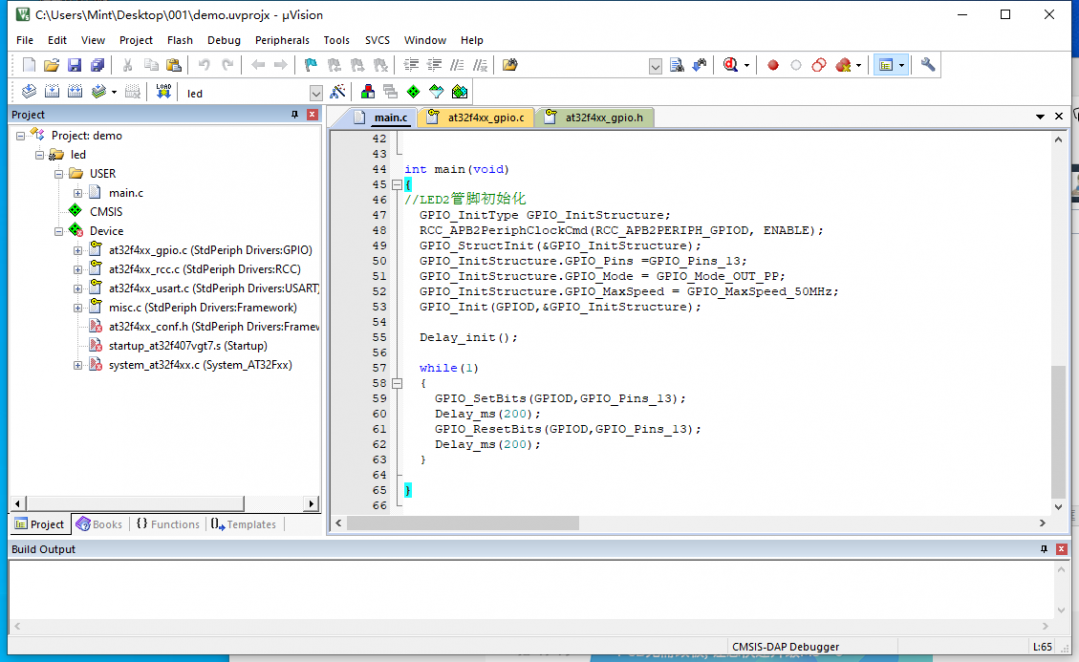Collapse the USER folder node

coord(59,174)
